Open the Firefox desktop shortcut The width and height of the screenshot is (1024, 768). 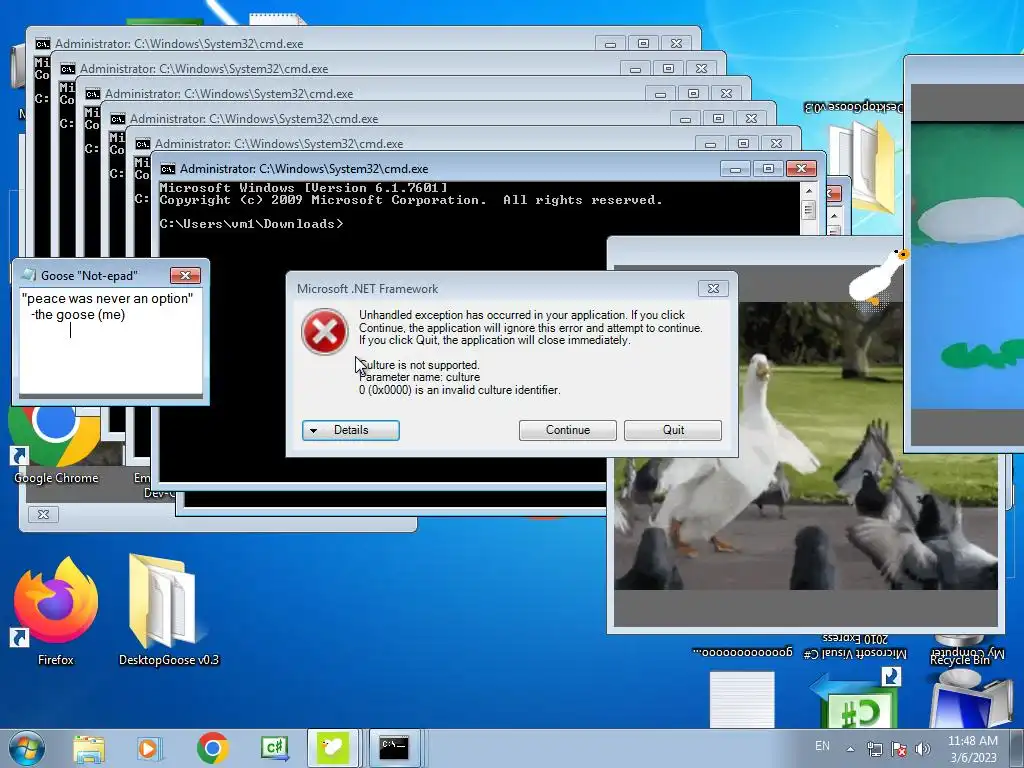point(56,611)
